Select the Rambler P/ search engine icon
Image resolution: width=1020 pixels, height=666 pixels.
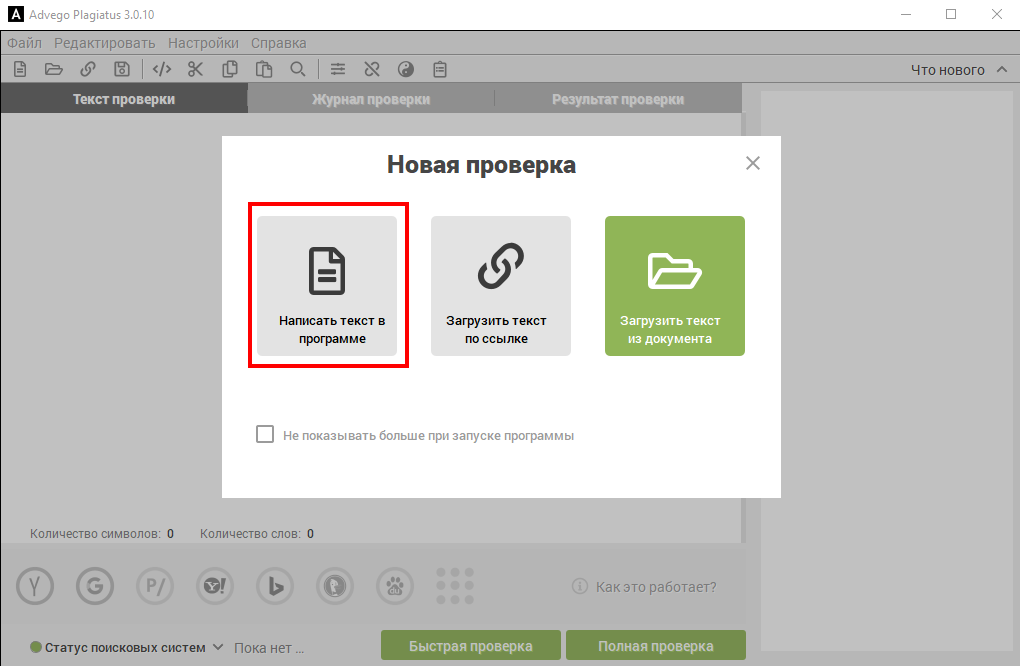tap(155, 586)
